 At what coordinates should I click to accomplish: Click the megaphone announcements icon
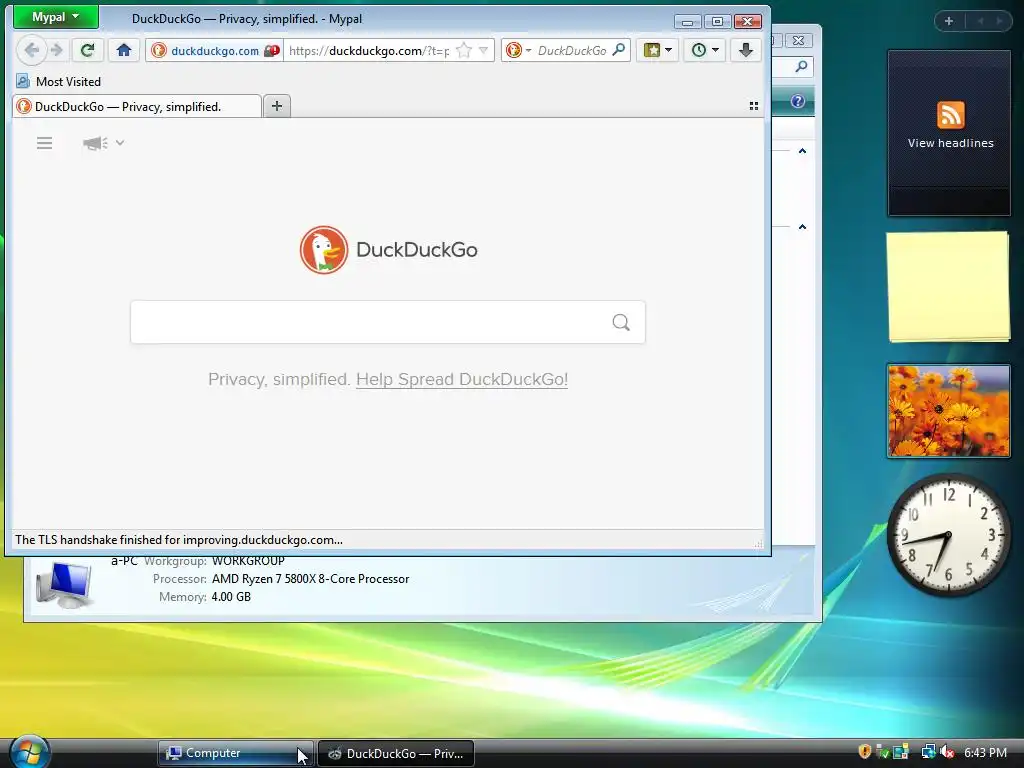95,143
